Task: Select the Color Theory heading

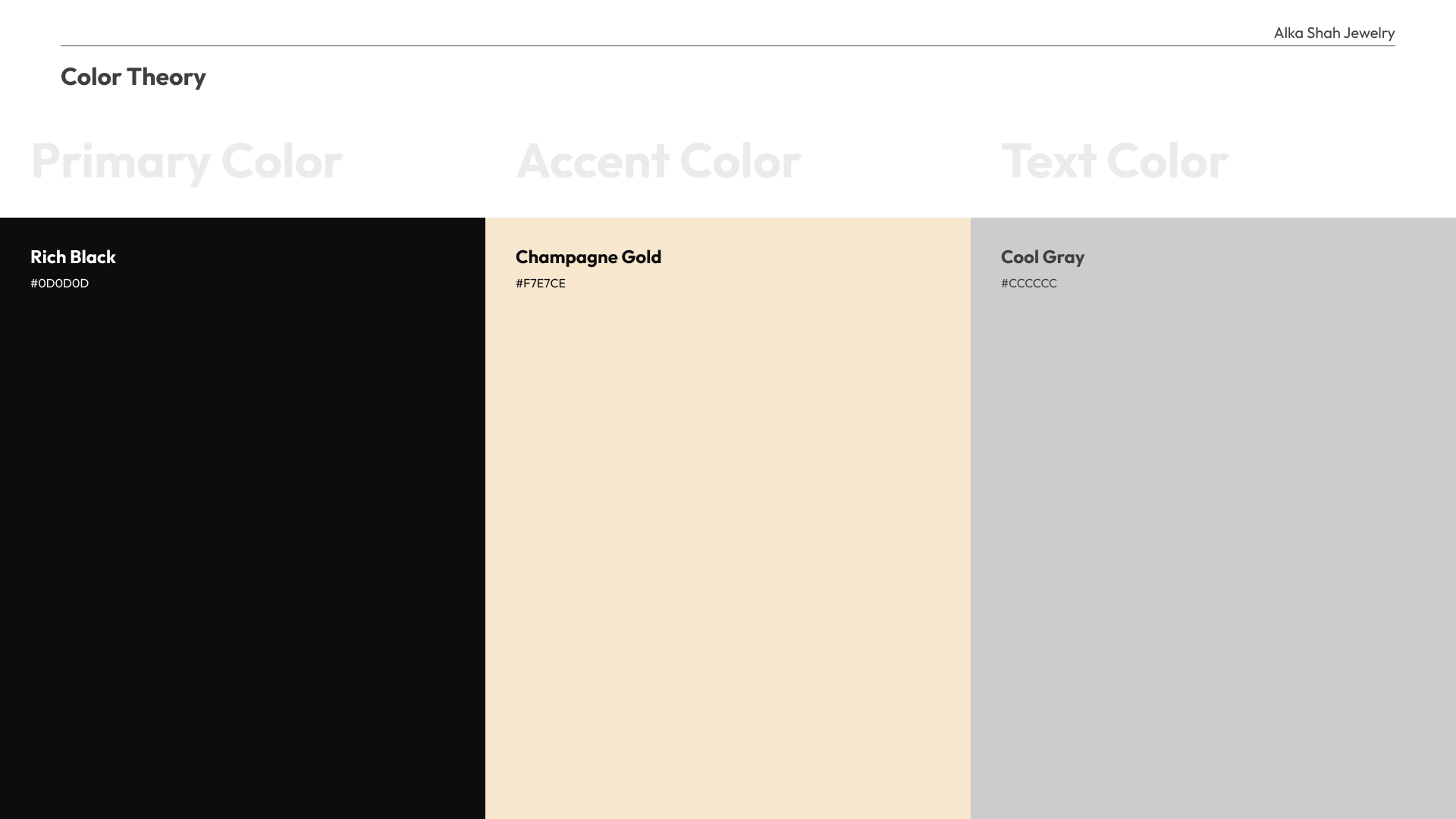Action: pos(133,77)
